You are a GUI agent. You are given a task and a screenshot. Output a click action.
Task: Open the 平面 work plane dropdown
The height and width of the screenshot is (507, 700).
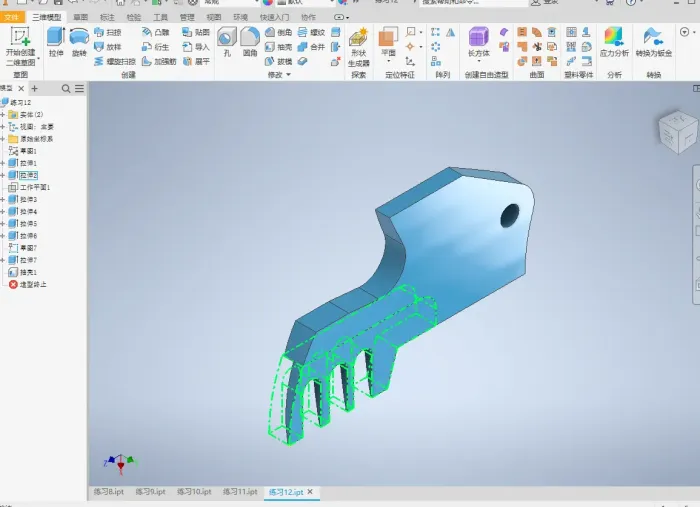tap(388, 61)
